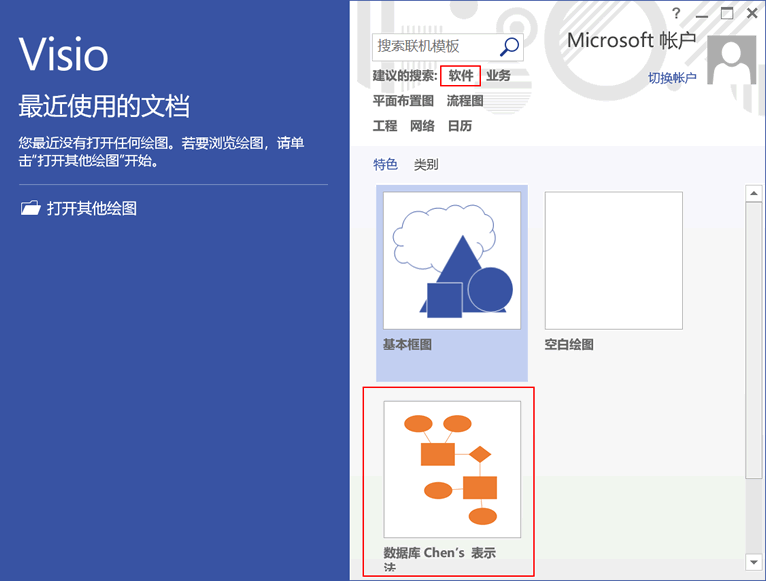Viewport: 766px width, 581px height.
Task: Click the Microsoft 帐户 heading
Action: [632, 41]
